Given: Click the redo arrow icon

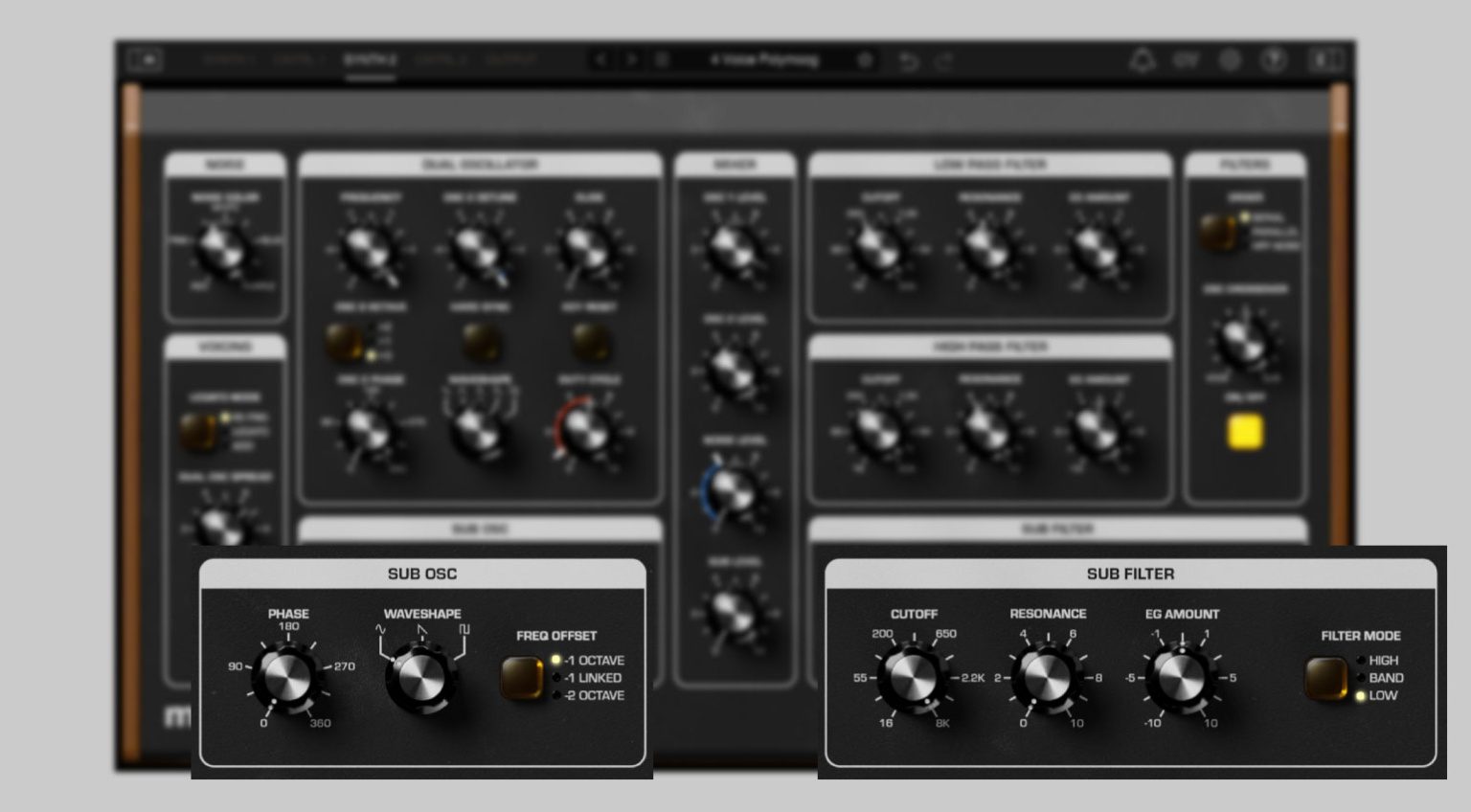Looking at the screenshot, I should point(945,59).
